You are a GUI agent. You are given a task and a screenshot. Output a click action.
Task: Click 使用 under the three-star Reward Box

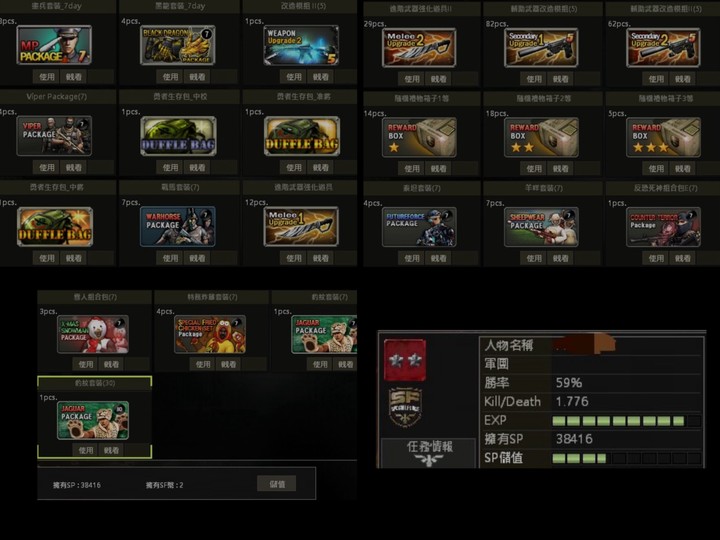point(656,169)
